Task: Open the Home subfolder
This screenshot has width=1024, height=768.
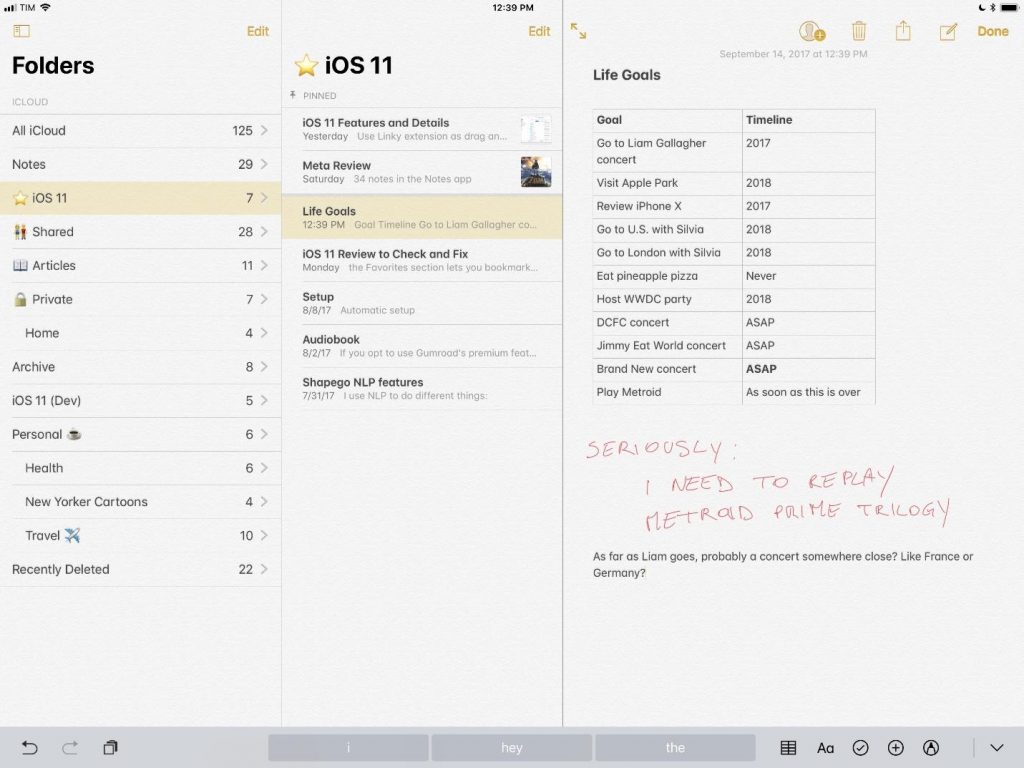Action: (x=140, y=332)
